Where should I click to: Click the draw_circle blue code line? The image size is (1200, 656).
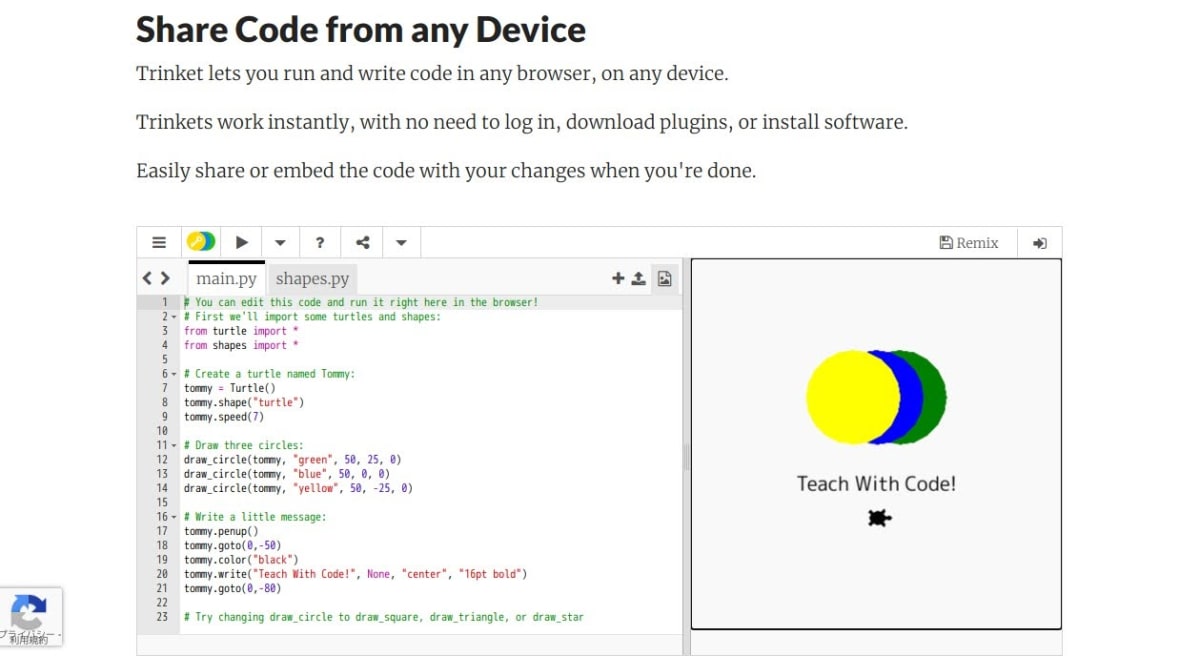point(287,474)
